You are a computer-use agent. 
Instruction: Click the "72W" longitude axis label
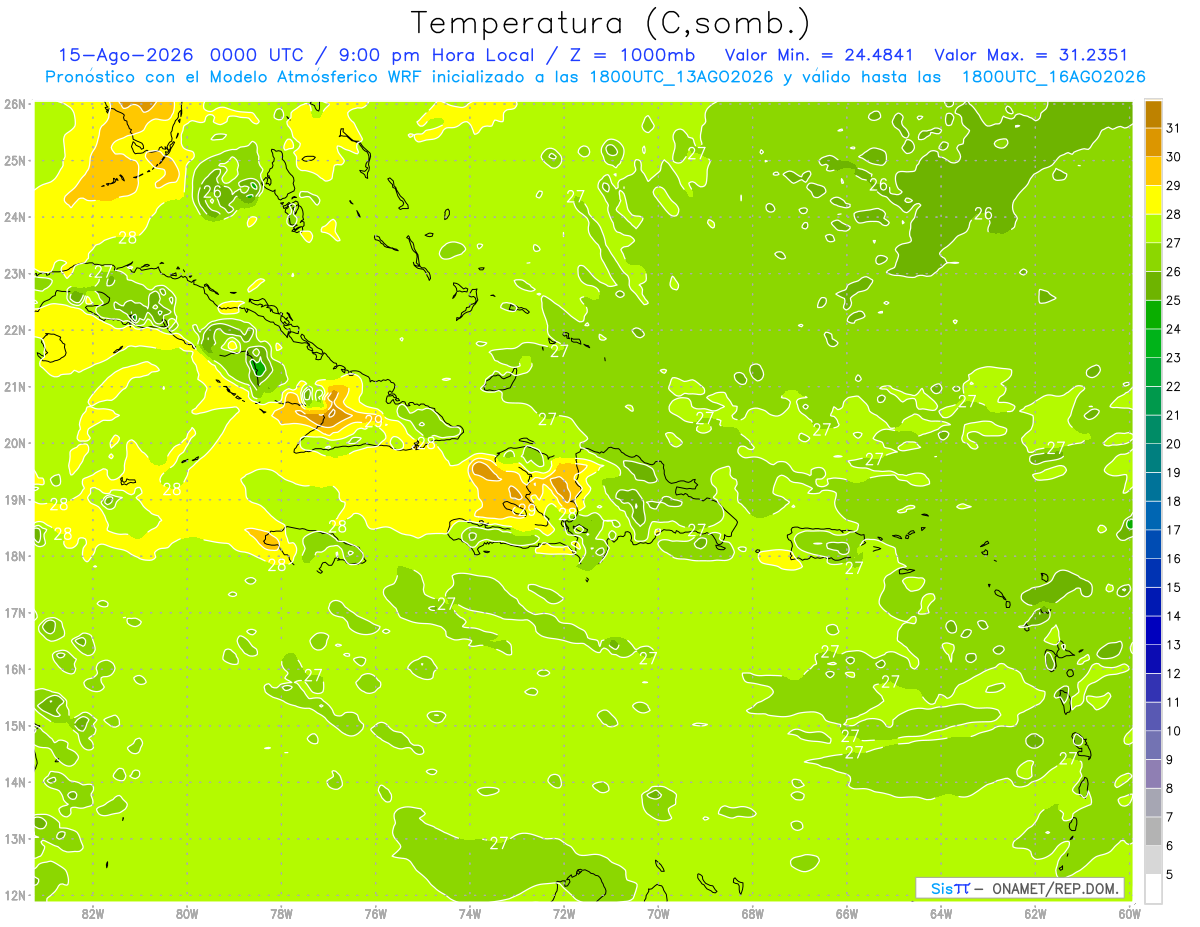[564, 913]
